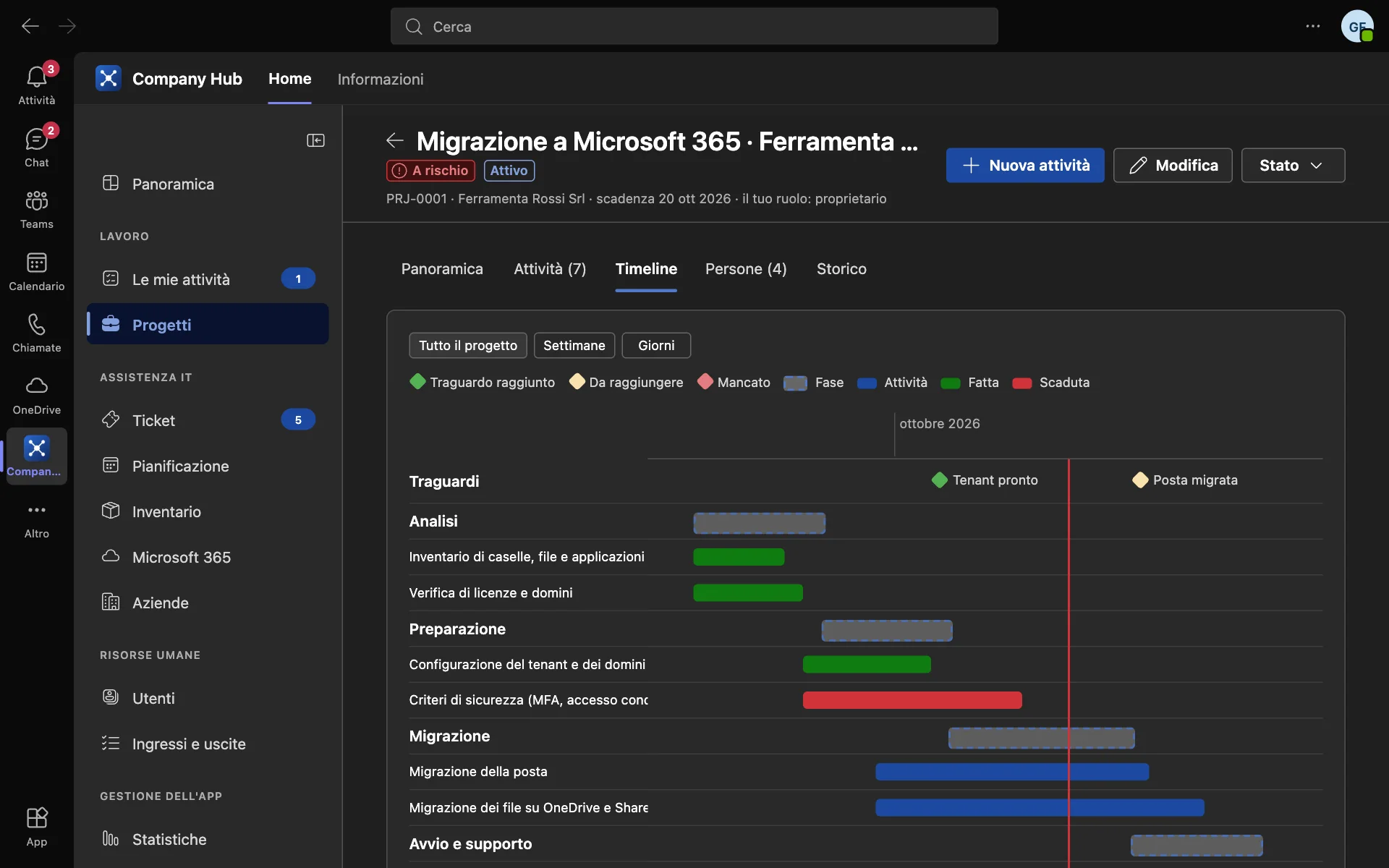Click the Cerca search field
The image size is (1389, 868).
694,27
